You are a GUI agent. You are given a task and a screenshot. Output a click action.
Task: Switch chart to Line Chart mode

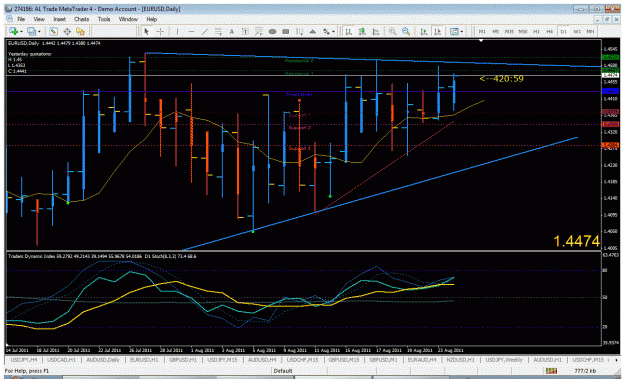point(376,31)
